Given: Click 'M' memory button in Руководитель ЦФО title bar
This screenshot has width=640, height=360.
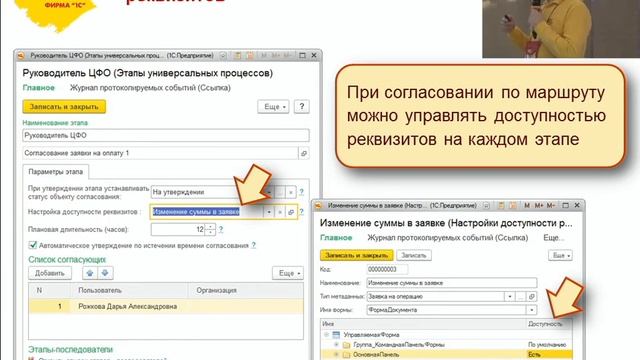Looking at the screenshot, I should 264,56.
